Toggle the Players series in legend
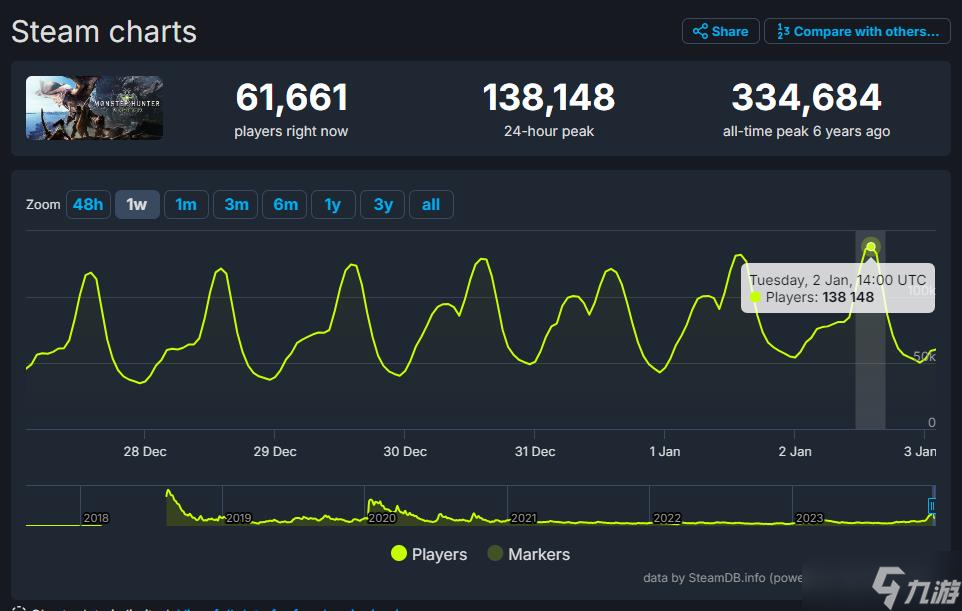The width and height of the screenshot is (962, 611). 429,554
